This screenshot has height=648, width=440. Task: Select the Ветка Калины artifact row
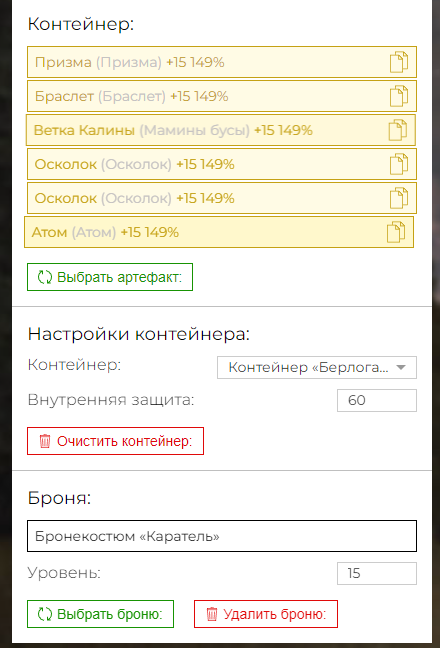221,130
